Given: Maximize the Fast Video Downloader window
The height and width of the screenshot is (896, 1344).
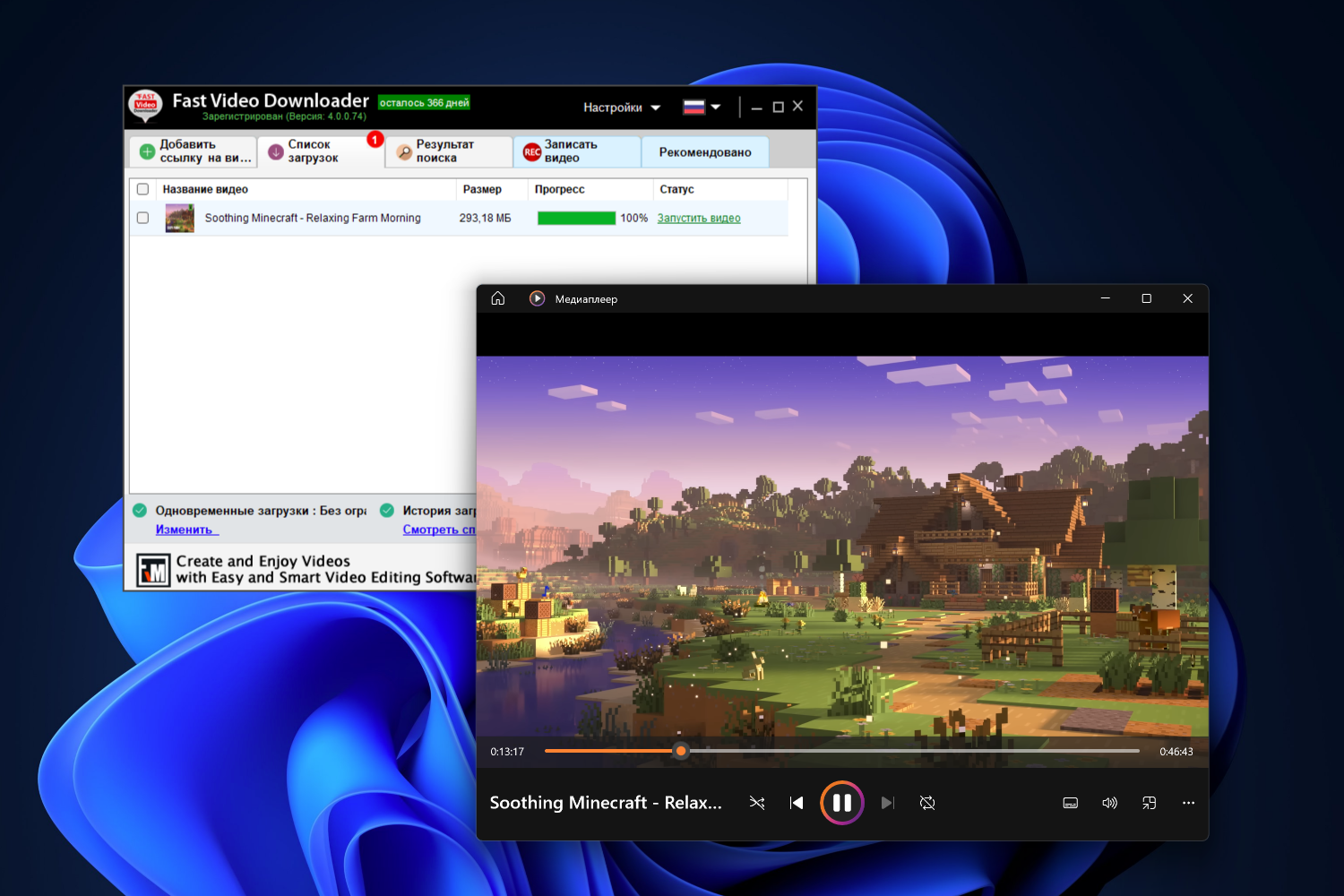Looking at the screenshot, I should tap(778, 107).
